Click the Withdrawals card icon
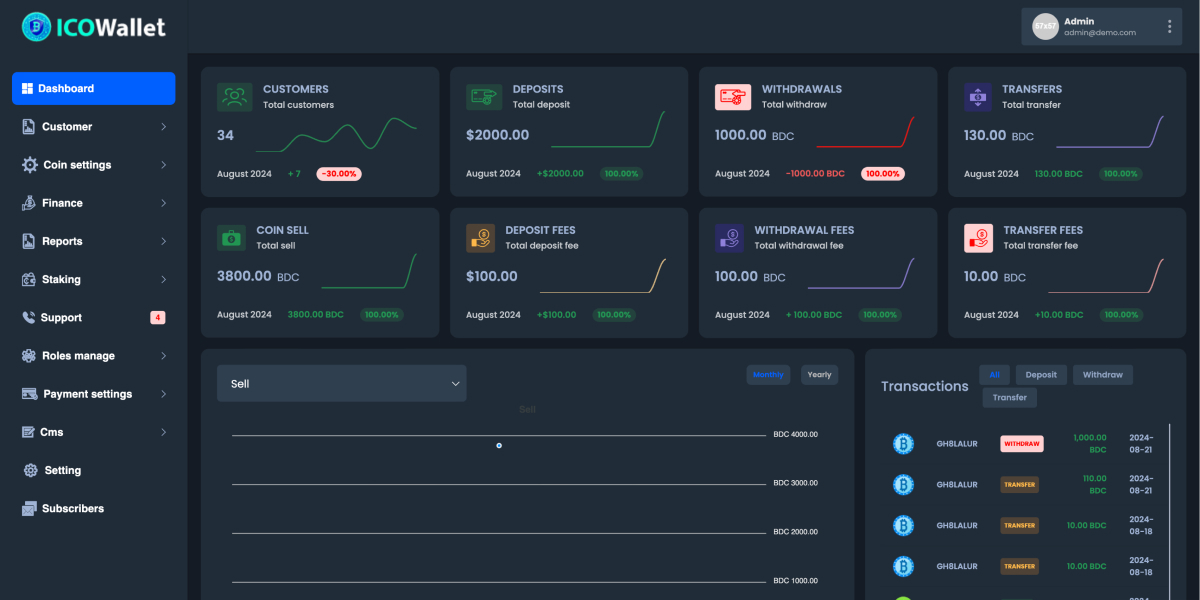The width and height of the screenshot is (1200, 600). click(731, 96)
